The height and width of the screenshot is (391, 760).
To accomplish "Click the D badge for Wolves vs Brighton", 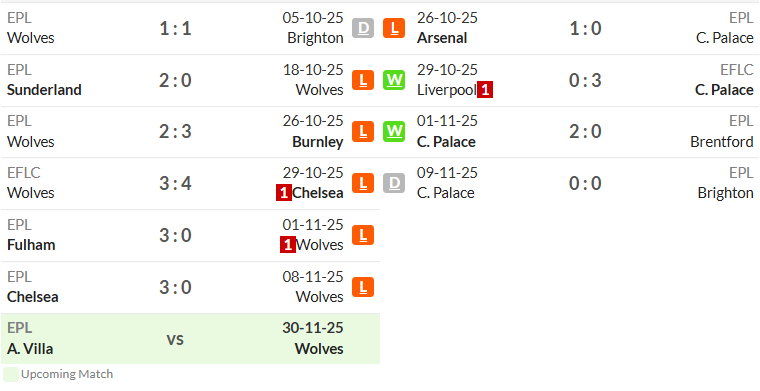I will [363, 28].
